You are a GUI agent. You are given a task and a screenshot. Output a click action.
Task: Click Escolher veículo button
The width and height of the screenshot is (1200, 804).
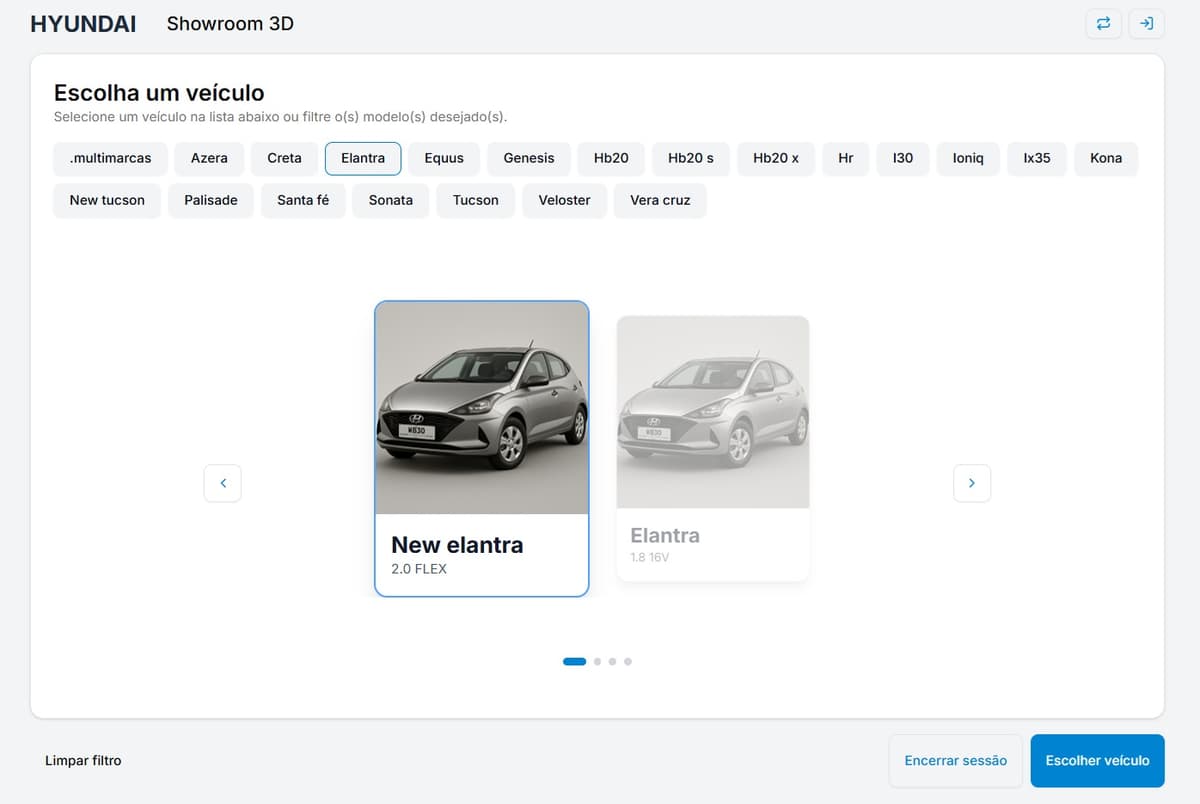[1097, 760]
